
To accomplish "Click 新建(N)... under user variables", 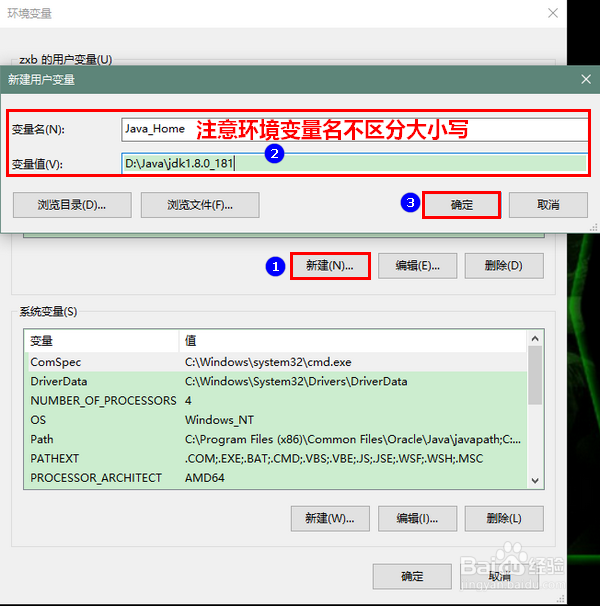I will [330, 266].
